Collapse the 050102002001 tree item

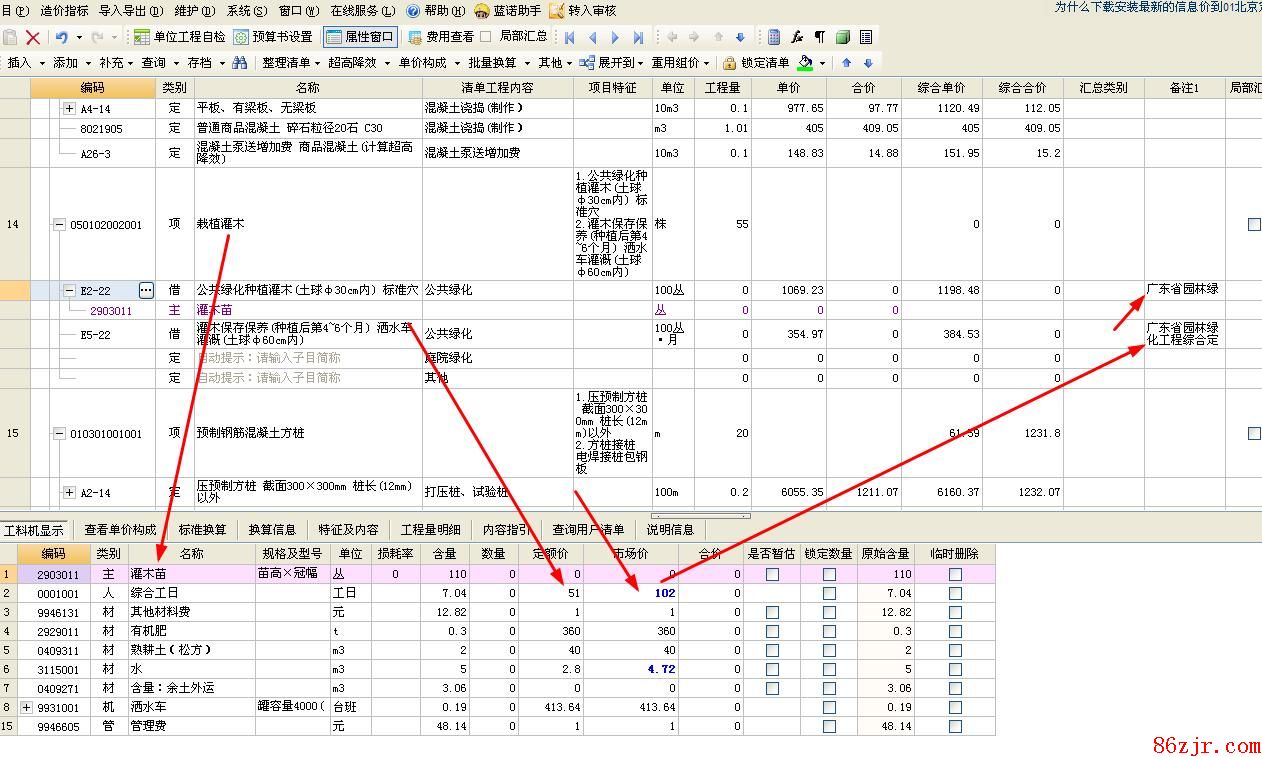pyautogui.click(x=59, y=225)
